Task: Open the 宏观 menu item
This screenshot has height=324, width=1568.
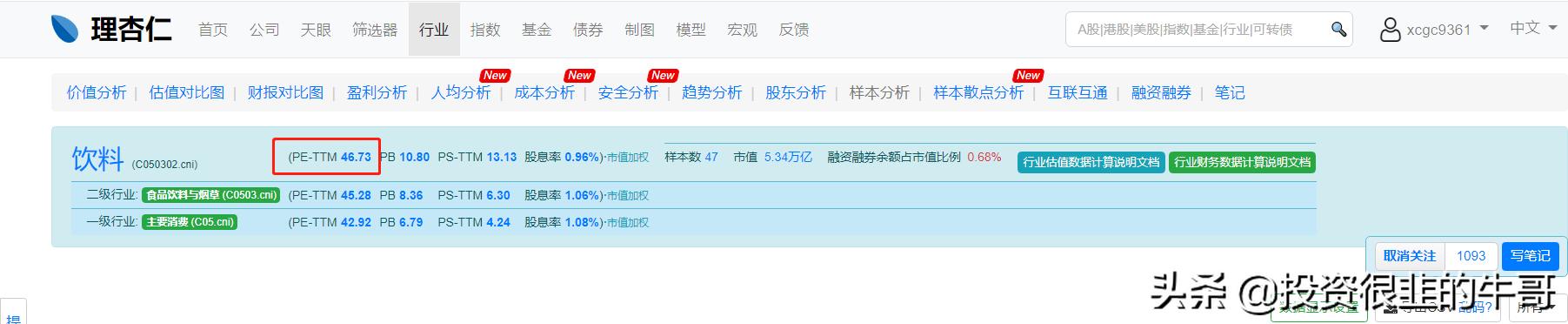Action: tap(742, 30)
